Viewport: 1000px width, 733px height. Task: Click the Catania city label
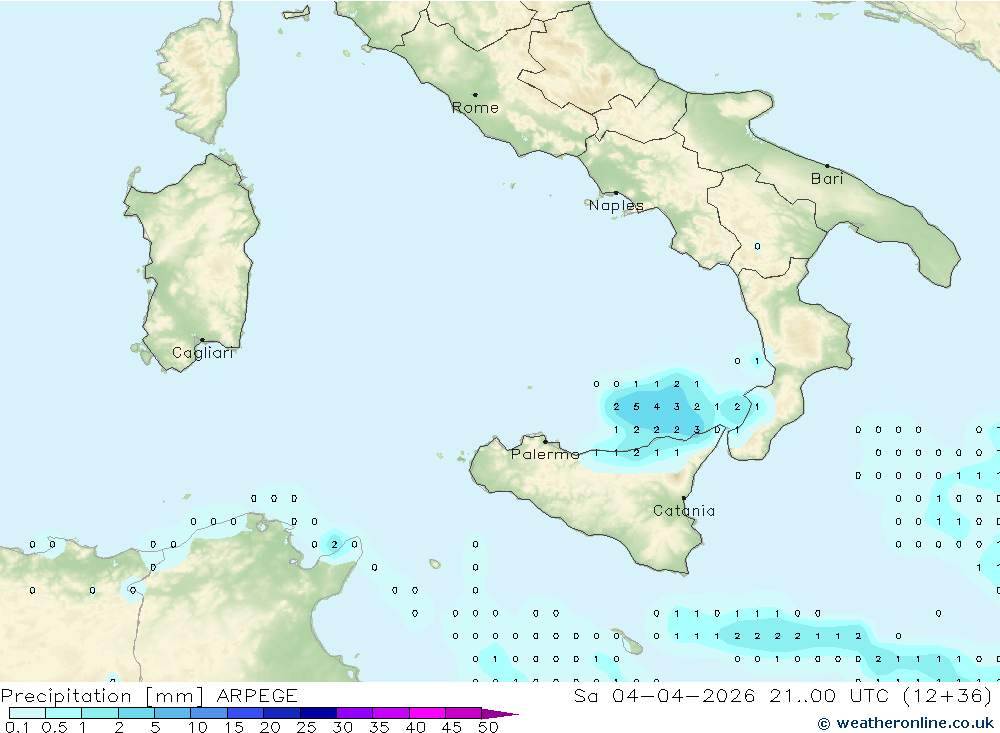pos(684,511)
